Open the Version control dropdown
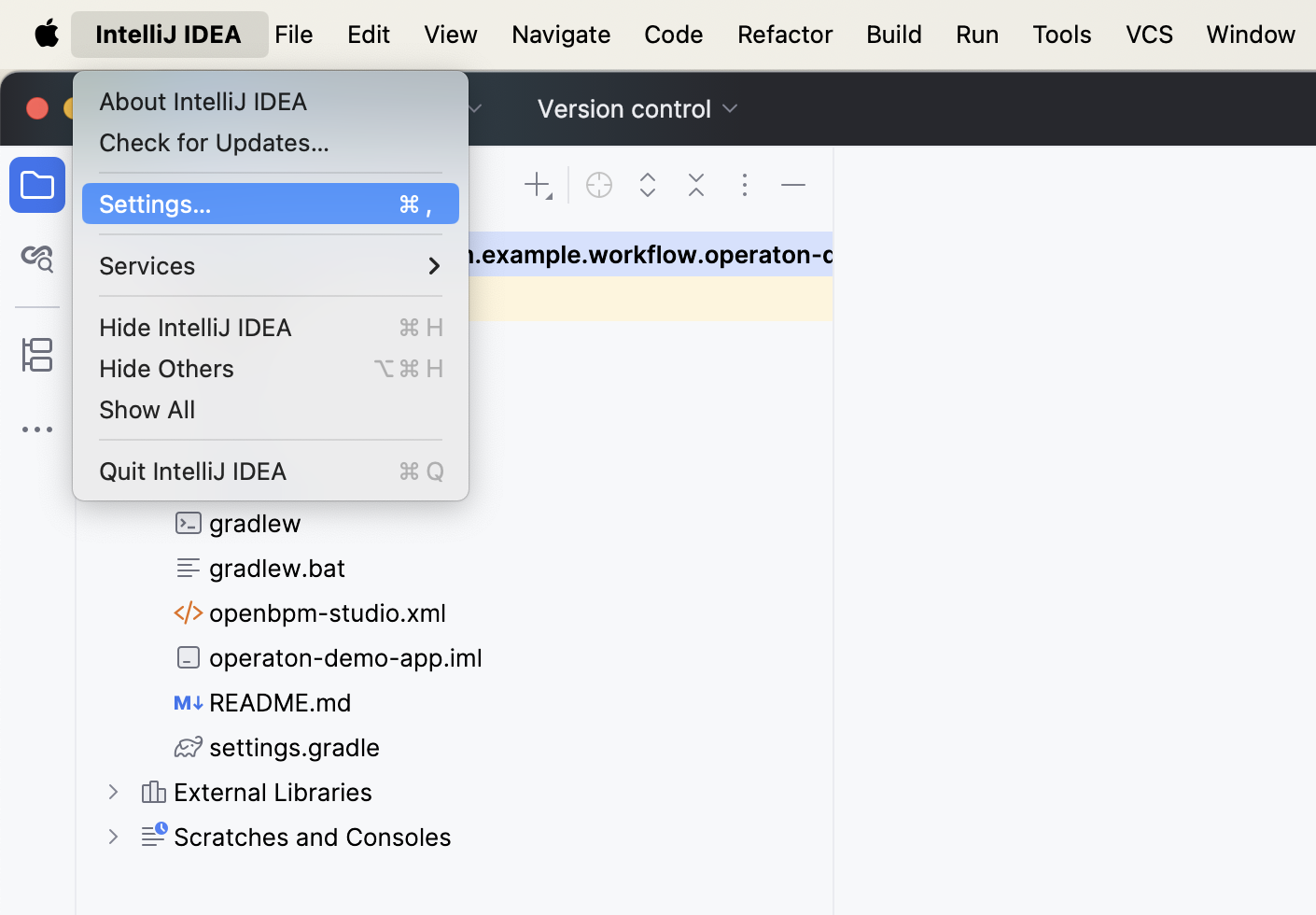This screenshot has height=915, width=1316. click(x=637, y=109)
